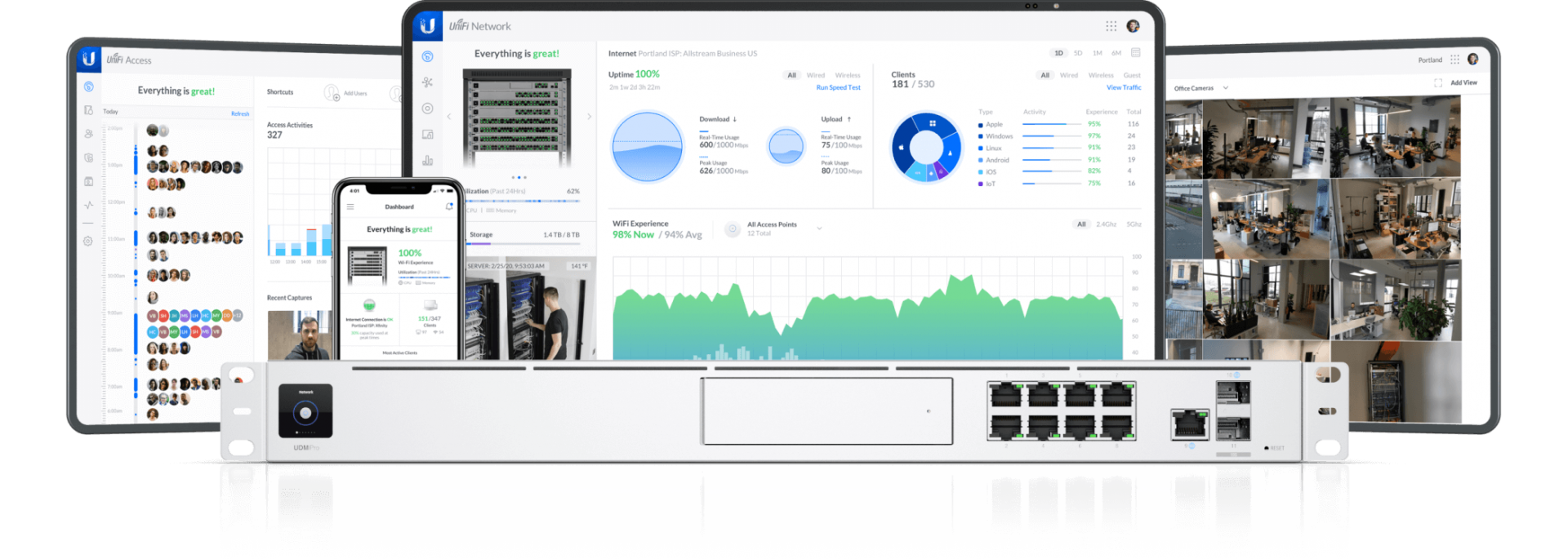1568x559 pixels.
Task: Open the Statistics bar-chart icon in UniFi Network
Action: tap(427, 161)
